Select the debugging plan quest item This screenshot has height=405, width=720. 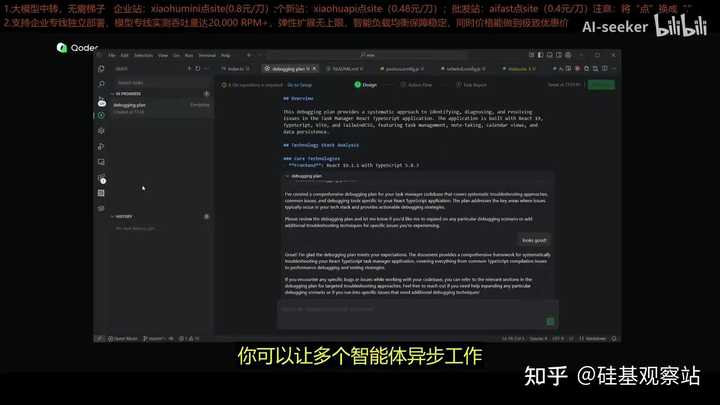click(x=162, y=108)
